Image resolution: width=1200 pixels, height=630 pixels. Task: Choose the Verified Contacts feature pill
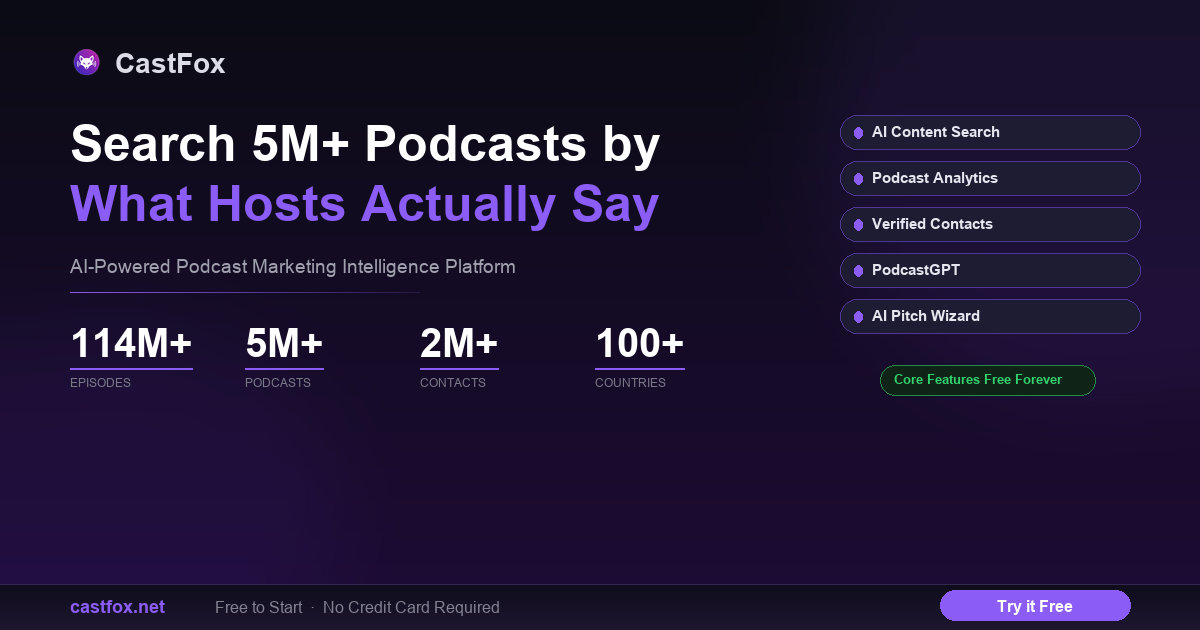[x=990, y=224]
